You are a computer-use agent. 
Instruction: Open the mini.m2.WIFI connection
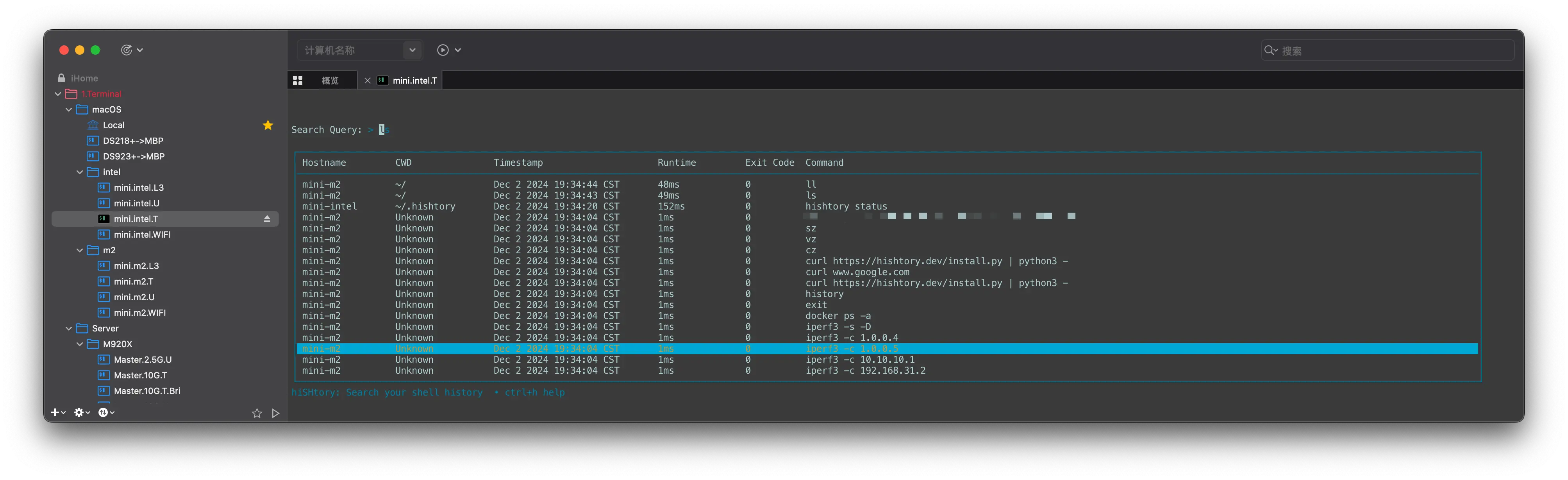coord(139,312)
